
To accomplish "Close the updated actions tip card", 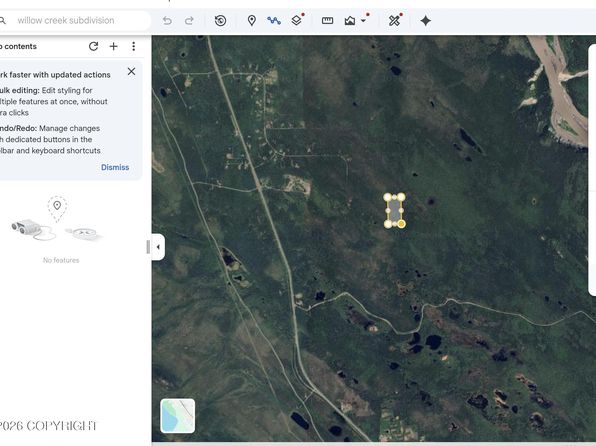I will [132, 71].
